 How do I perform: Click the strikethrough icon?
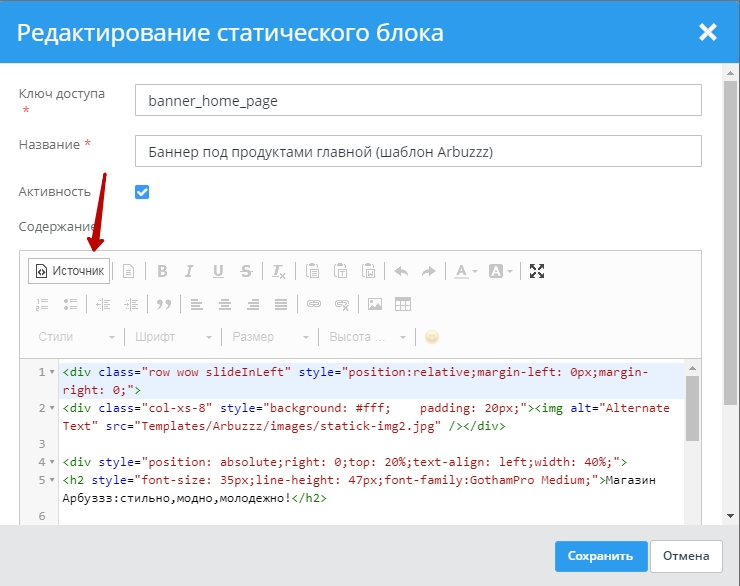pos(246,271)
